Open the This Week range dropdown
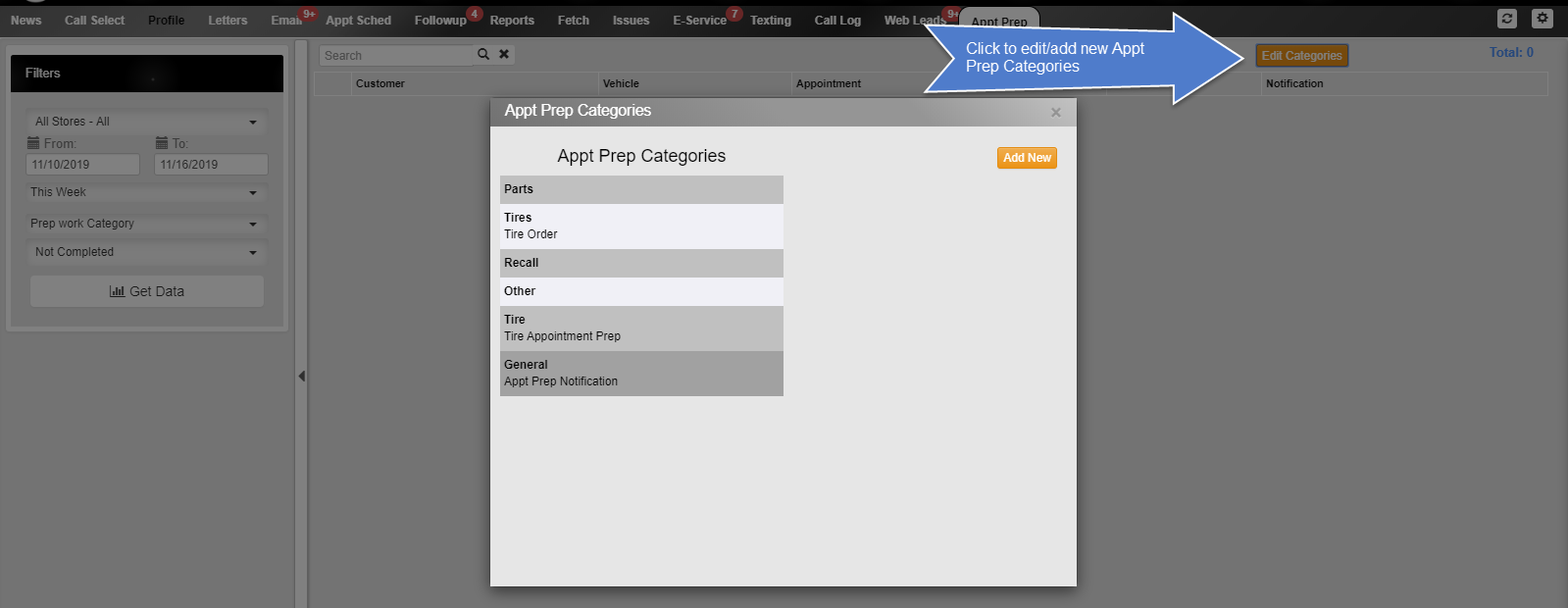 pyautogui.click(x=147, y=192)
